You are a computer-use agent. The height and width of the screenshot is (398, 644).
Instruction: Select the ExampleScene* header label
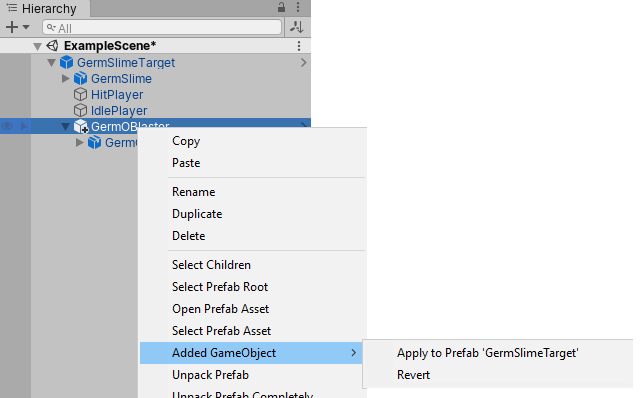(110, 46)
